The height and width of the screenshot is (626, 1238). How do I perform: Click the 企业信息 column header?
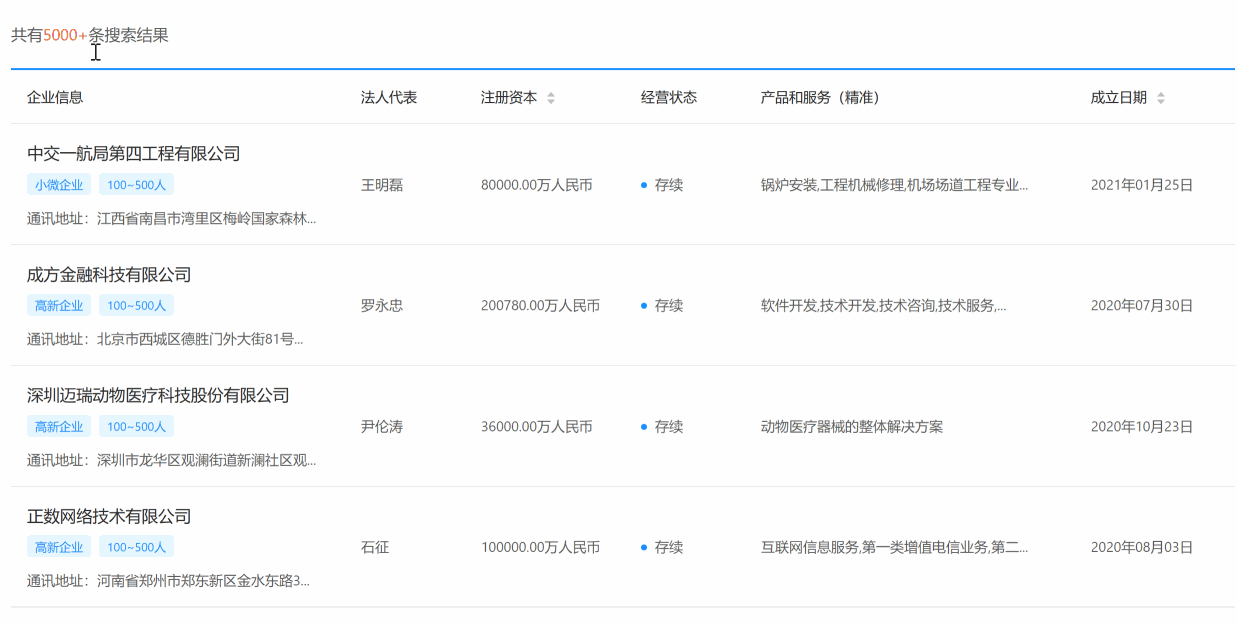pos(55,98)
